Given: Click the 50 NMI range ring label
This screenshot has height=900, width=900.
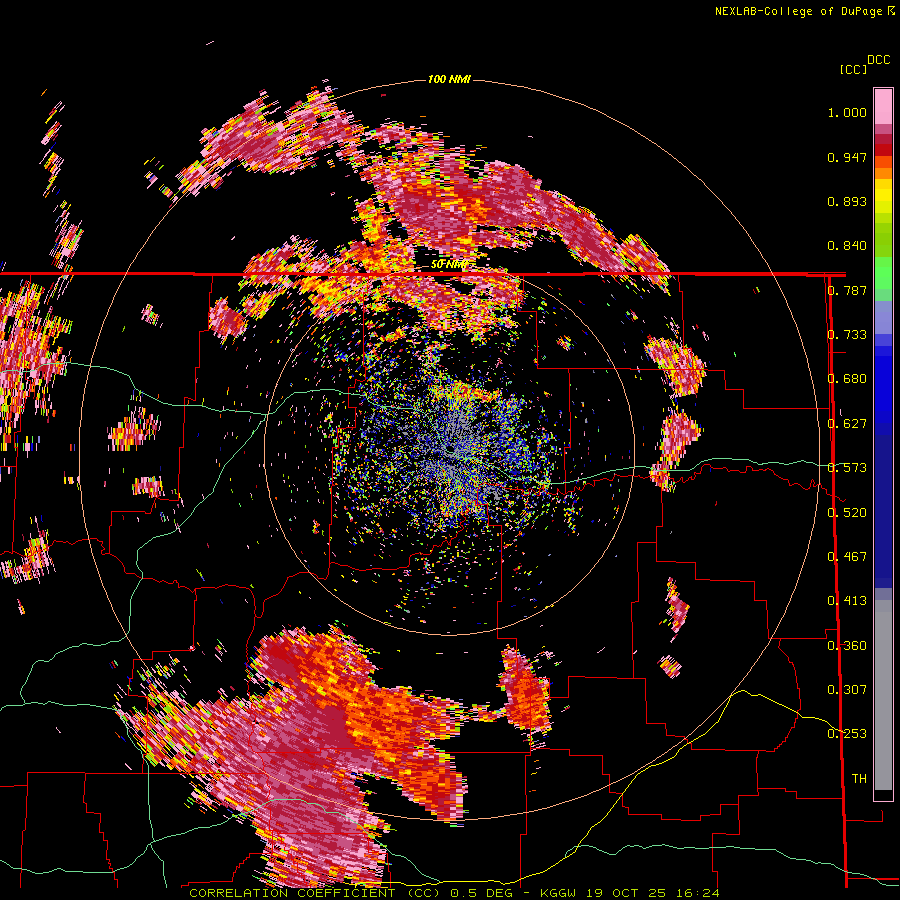Looking at the screenshot, I should 449,265.
